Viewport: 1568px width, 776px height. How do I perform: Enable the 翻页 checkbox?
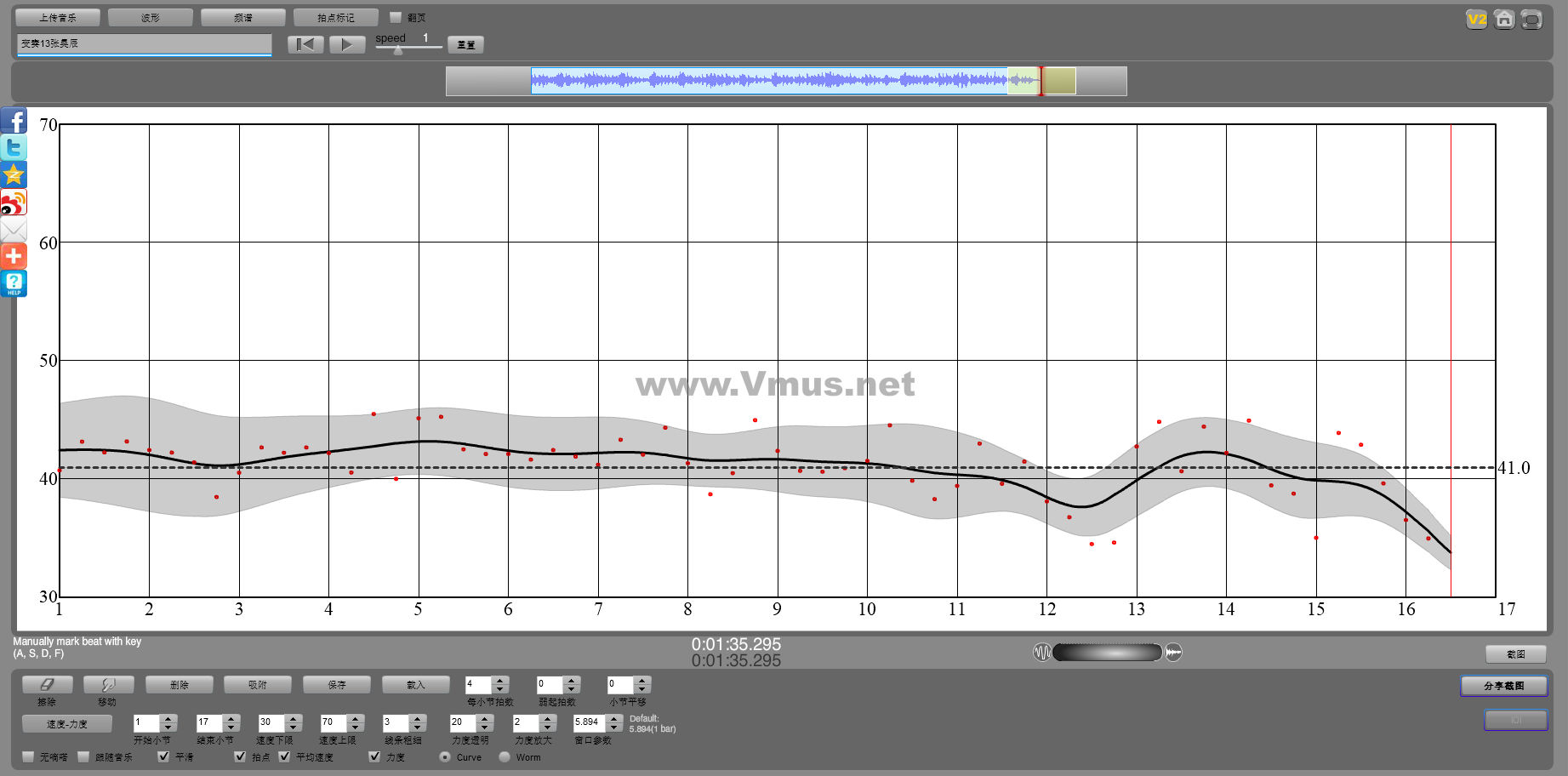(396, 17)
